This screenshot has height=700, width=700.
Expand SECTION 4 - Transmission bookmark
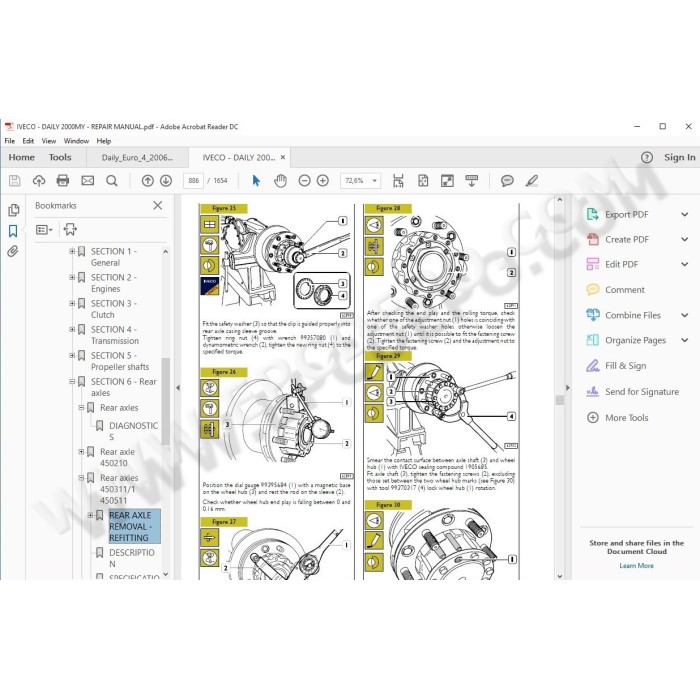pyautogui.click(x=72, y=329)
